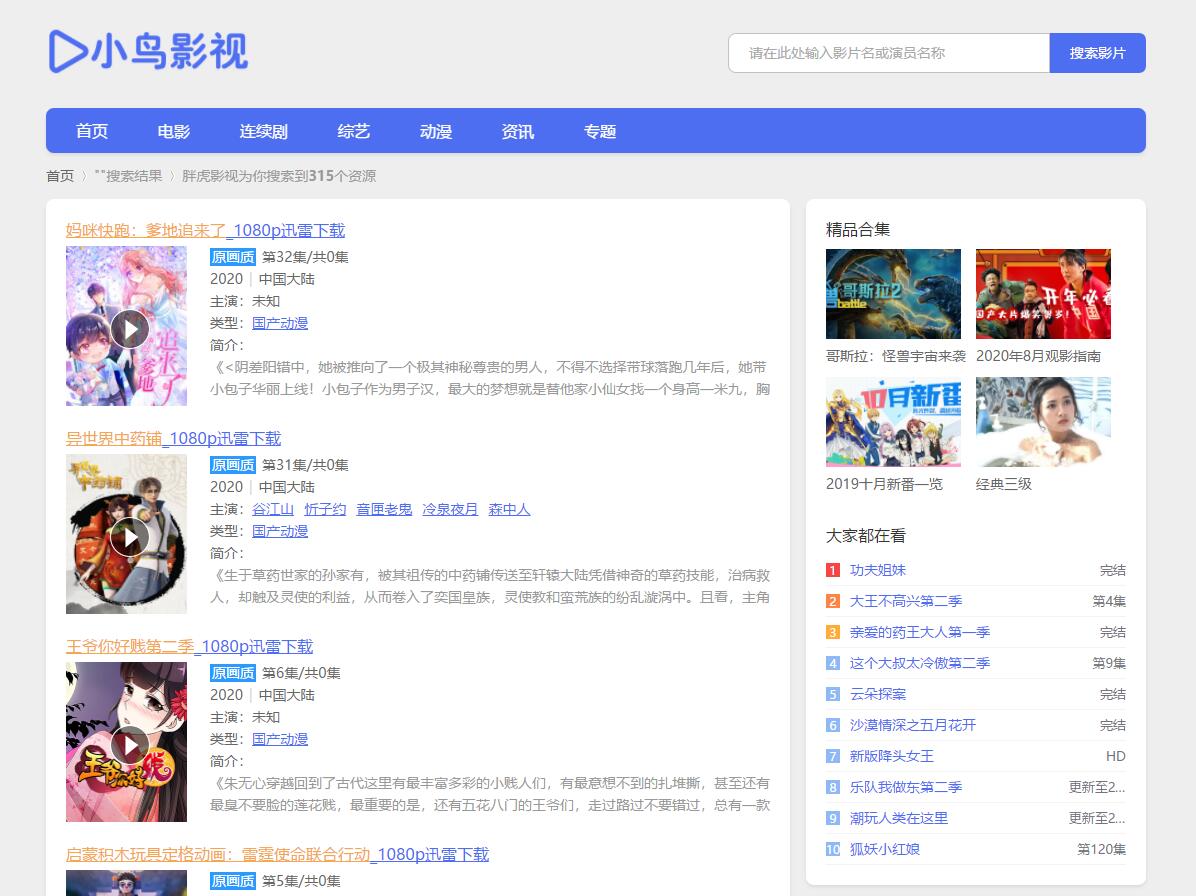
Task: Click the actor link 谷江山
Action: [x=273, y=509]
